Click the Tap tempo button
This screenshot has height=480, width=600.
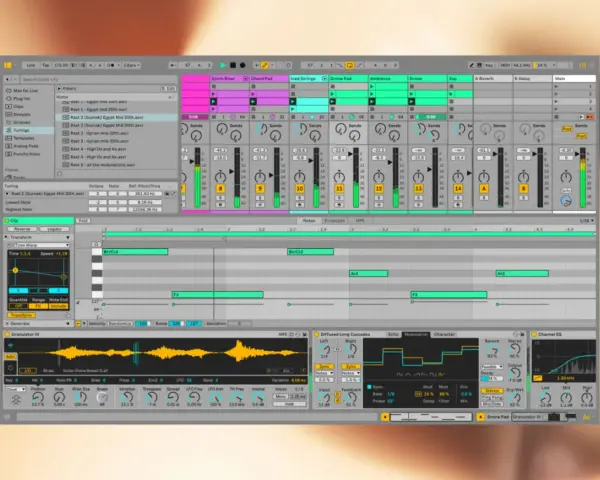pyautogui.click(x=46, y=65)
